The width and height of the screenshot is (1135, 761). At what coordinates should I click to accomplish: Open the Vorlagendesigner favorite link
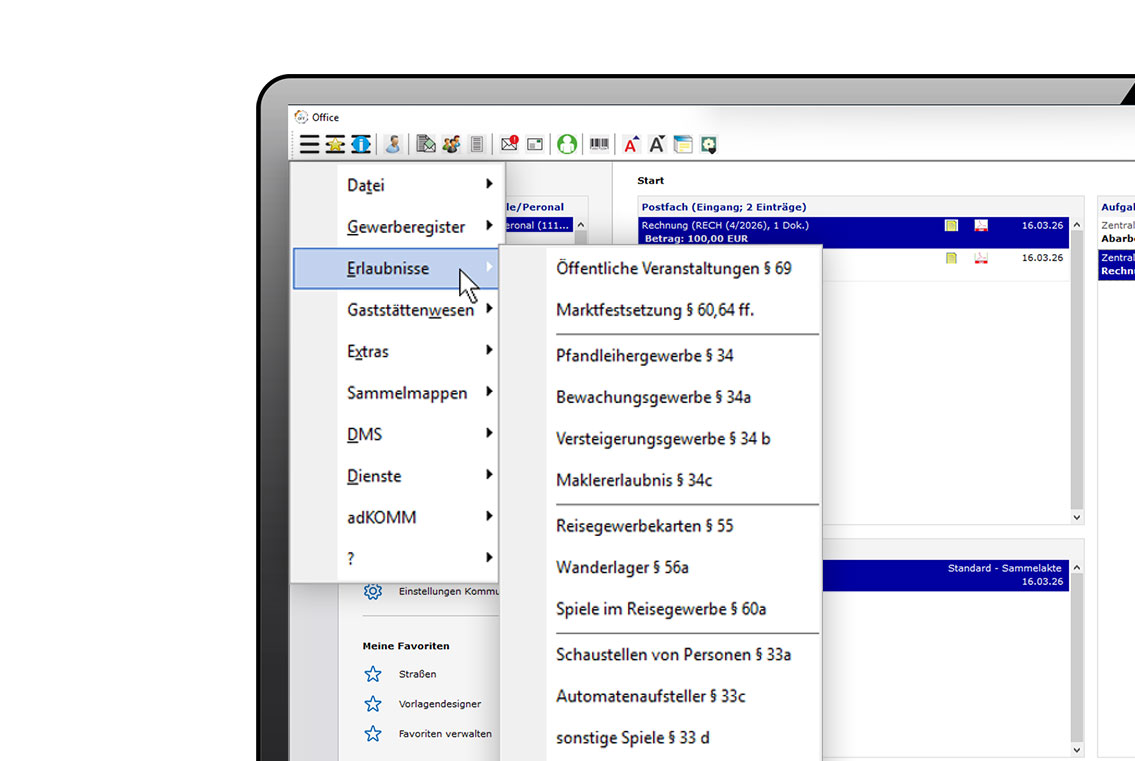point(439,704)
